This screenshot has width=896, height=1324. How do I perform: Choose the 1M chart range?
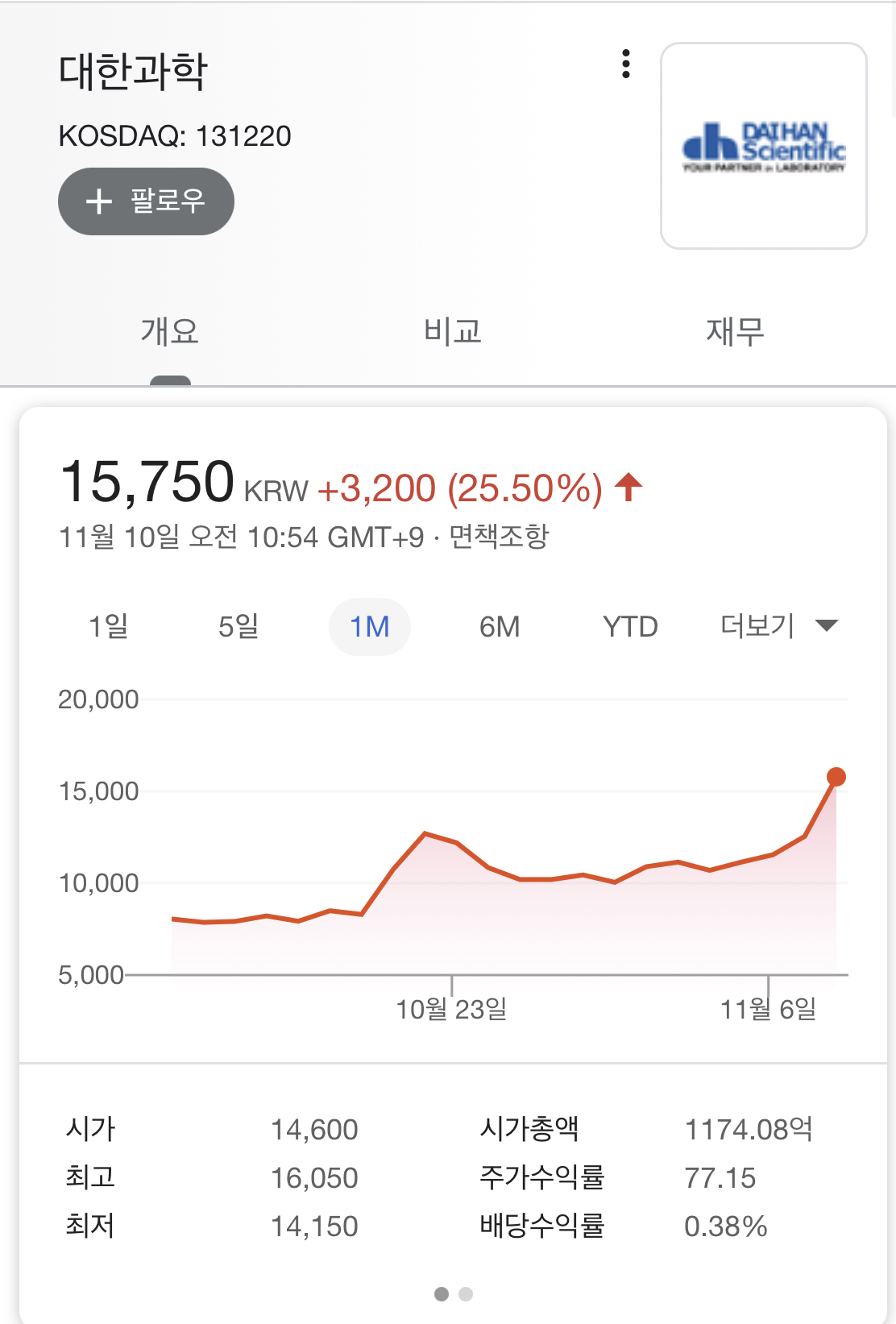(370, 626)
